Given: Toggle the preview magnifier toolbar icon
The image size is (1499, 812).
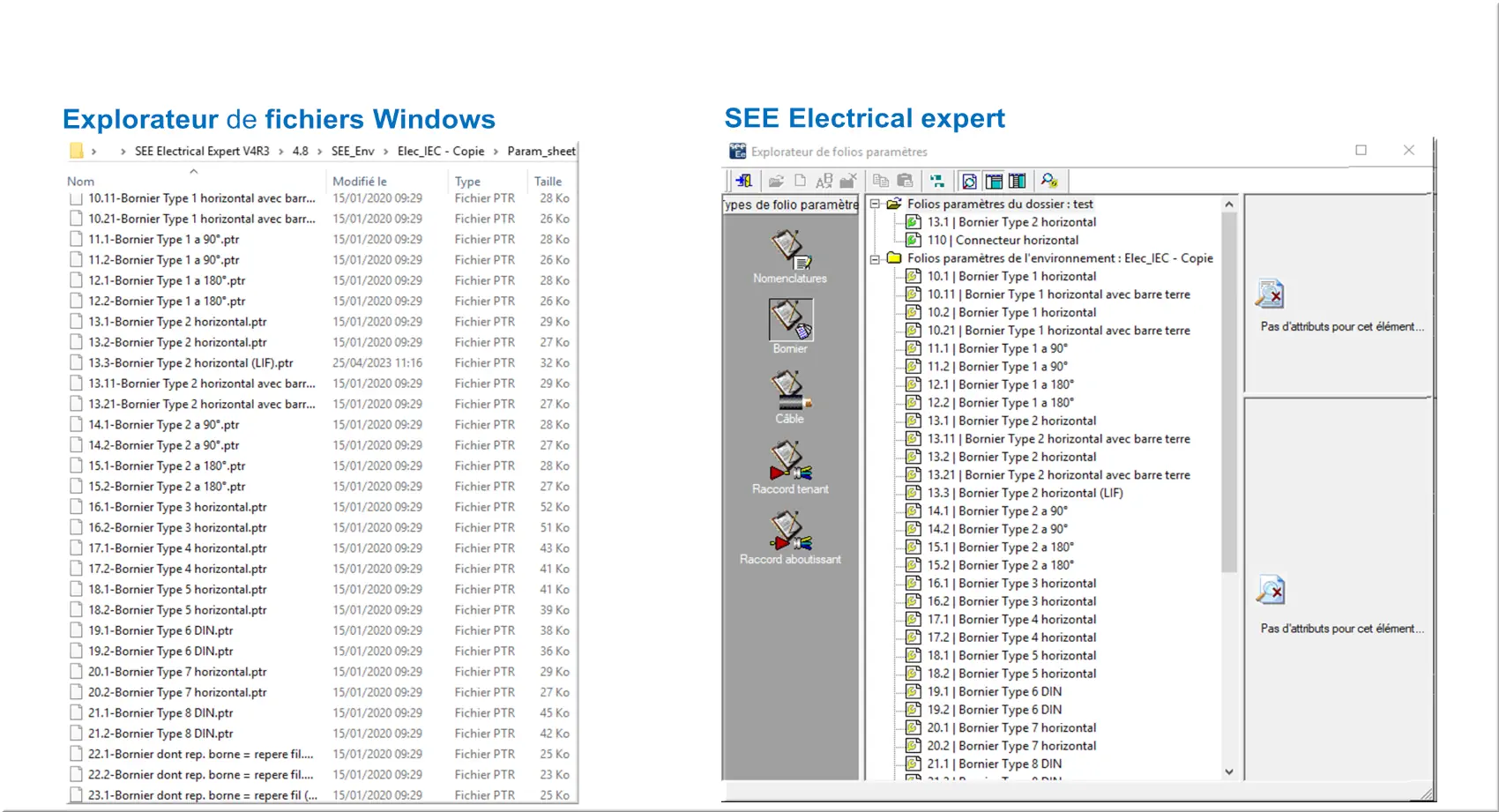Looking at the screenshot, I should tap(969, 181).
